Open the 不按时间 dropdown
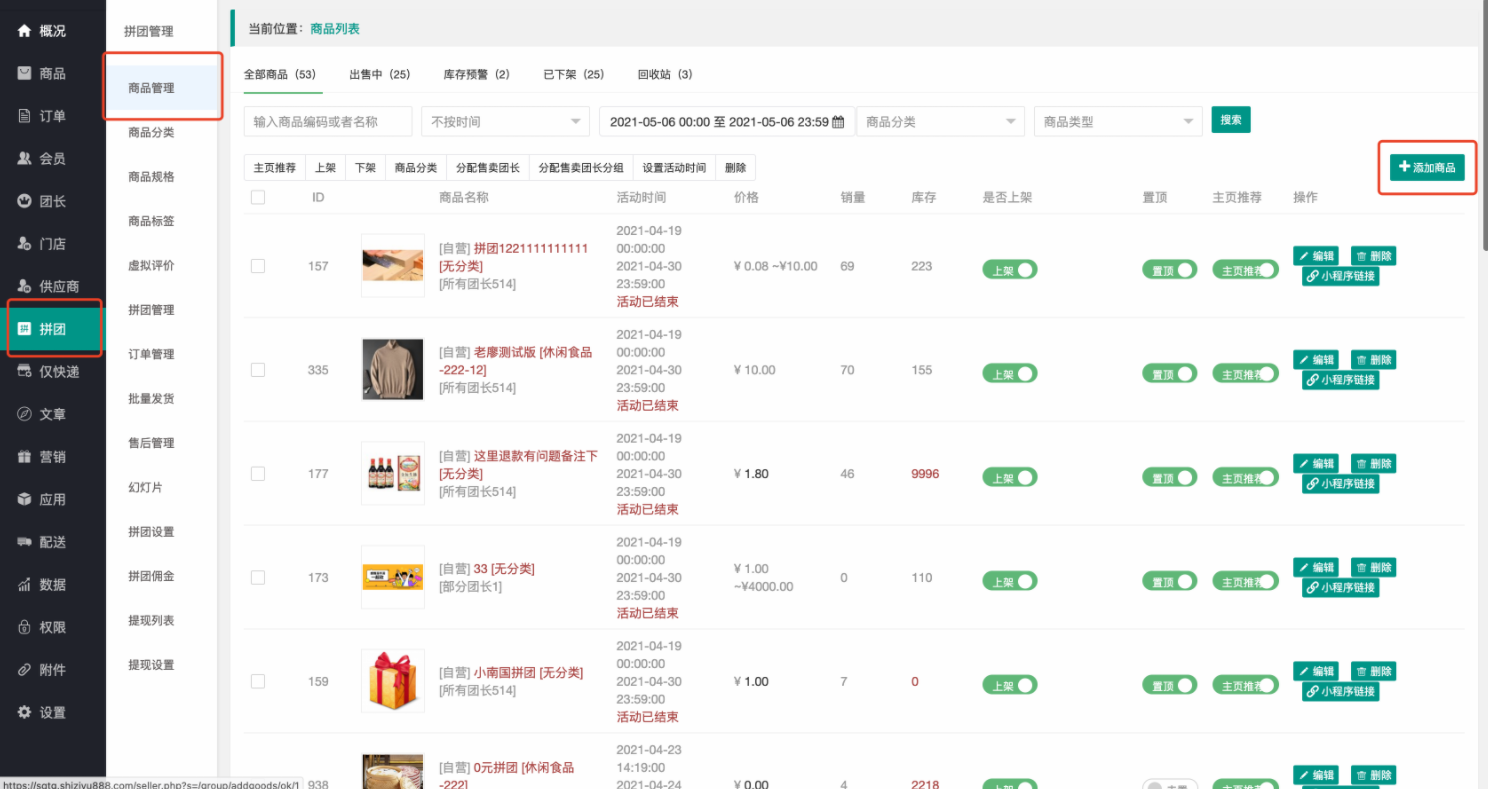The height and width of the screenshot is (789, 1488). coord(504,120)
